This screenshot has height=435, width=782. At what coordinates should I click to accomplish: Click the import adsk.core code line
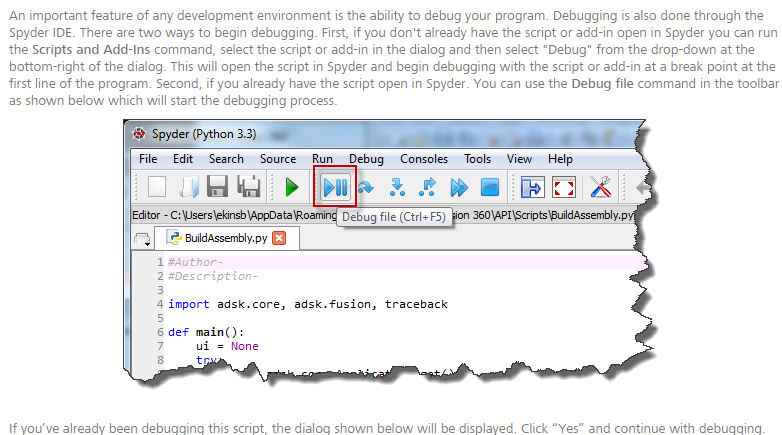(308, 304)
